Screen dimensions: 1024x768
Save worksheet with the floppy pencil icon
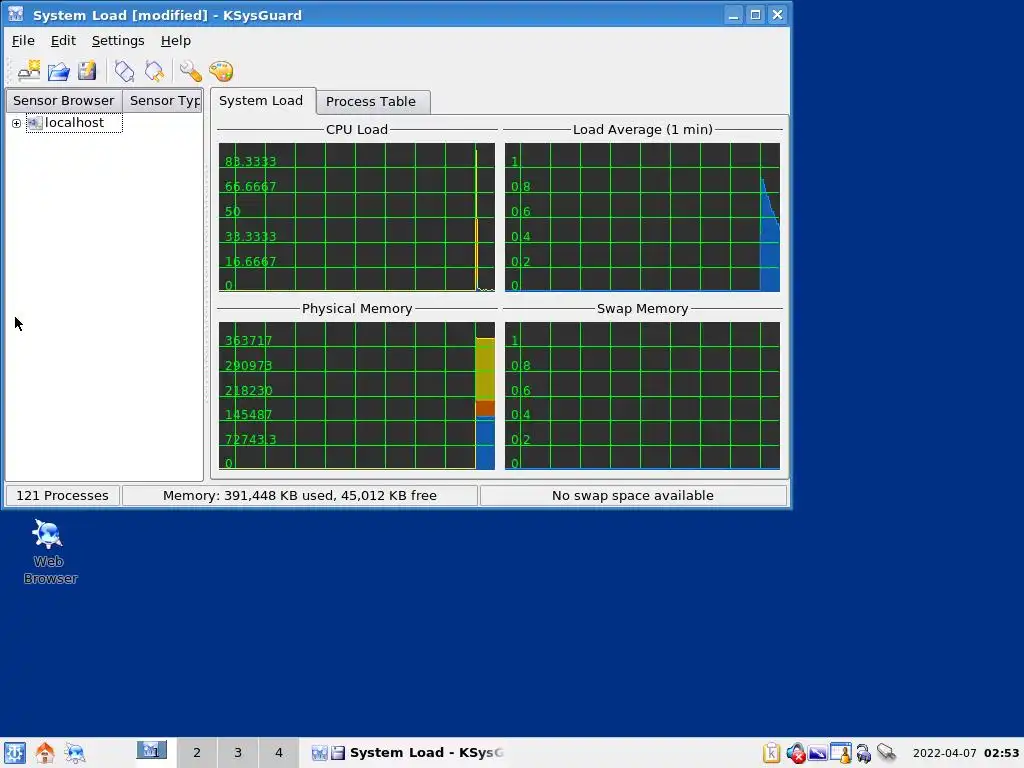point(87,71)
